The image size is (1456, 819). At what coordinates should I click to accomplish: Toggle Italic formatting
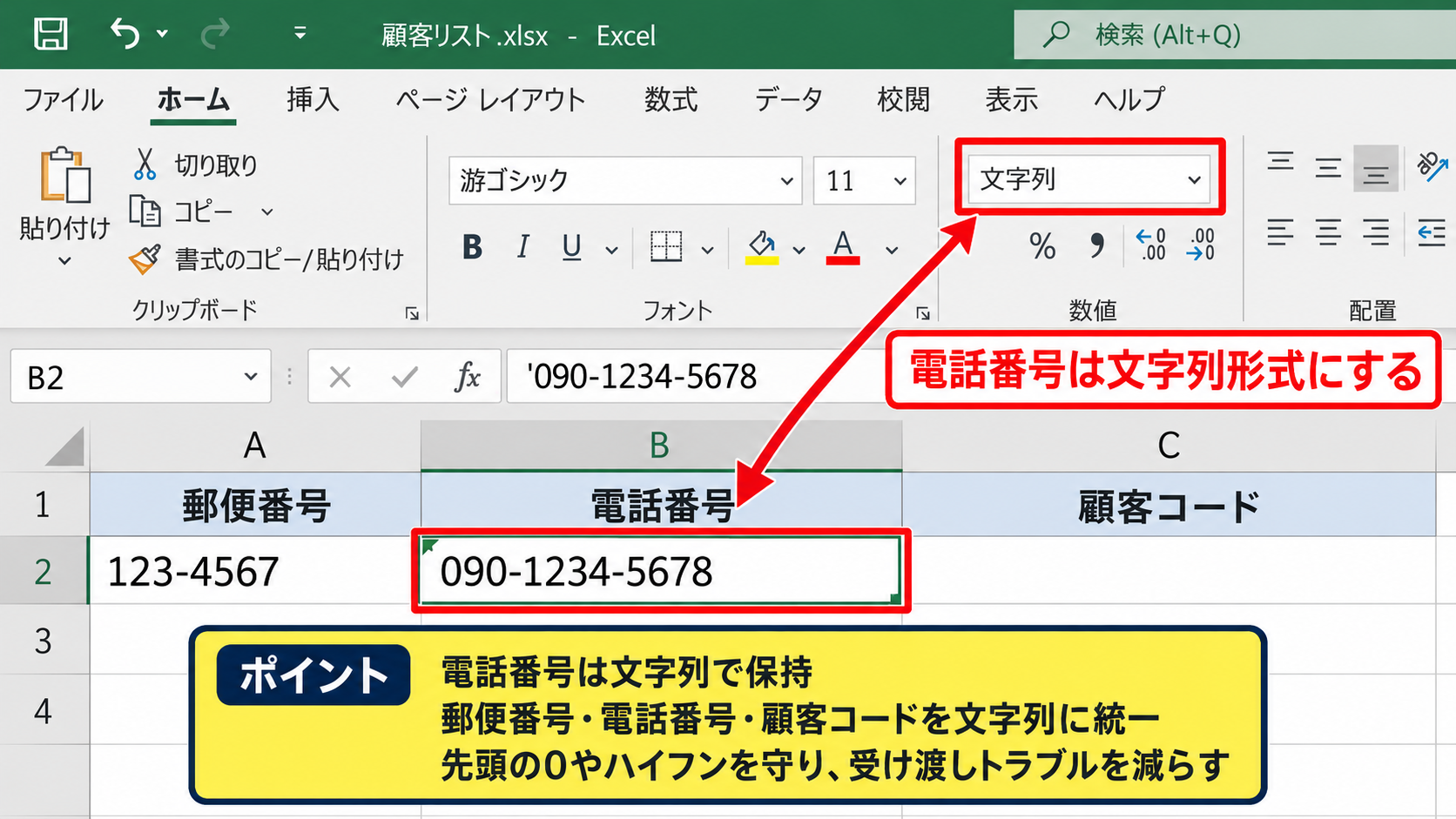click(522, 247)
